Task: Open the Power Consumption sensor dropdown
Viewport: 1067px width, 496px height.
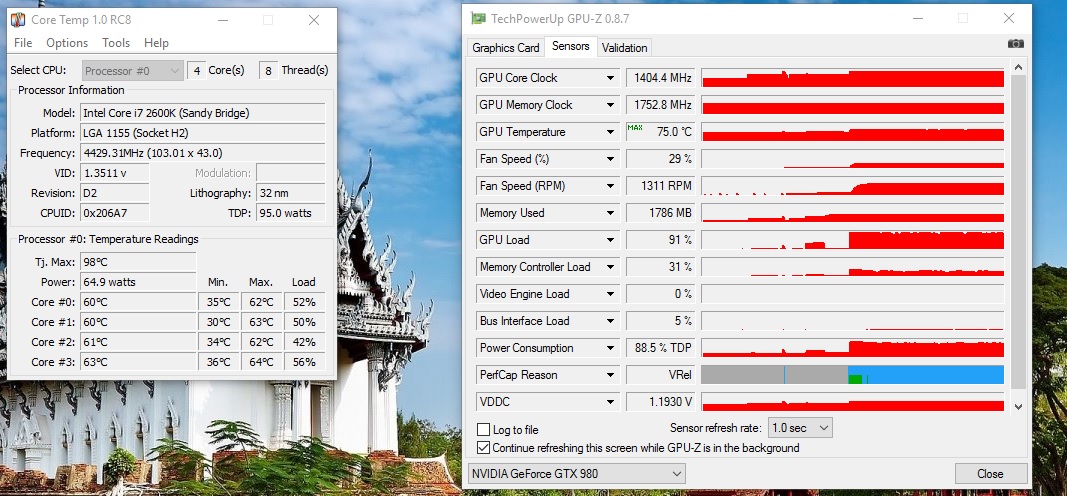Action: coord(610,348)
